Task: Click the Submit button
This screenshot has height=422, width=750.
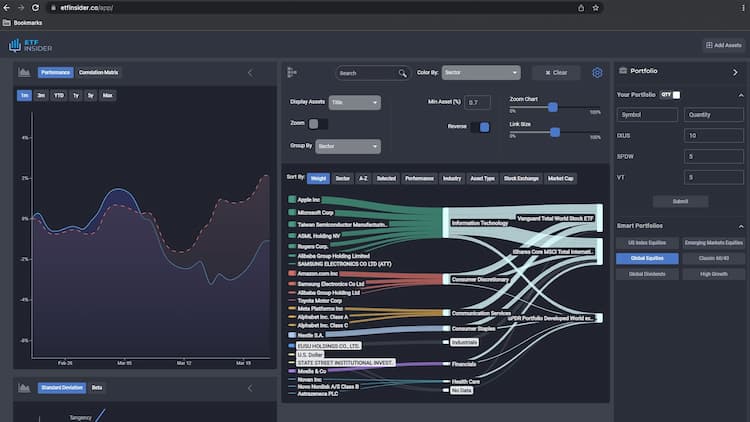Action: click(680, 201)
